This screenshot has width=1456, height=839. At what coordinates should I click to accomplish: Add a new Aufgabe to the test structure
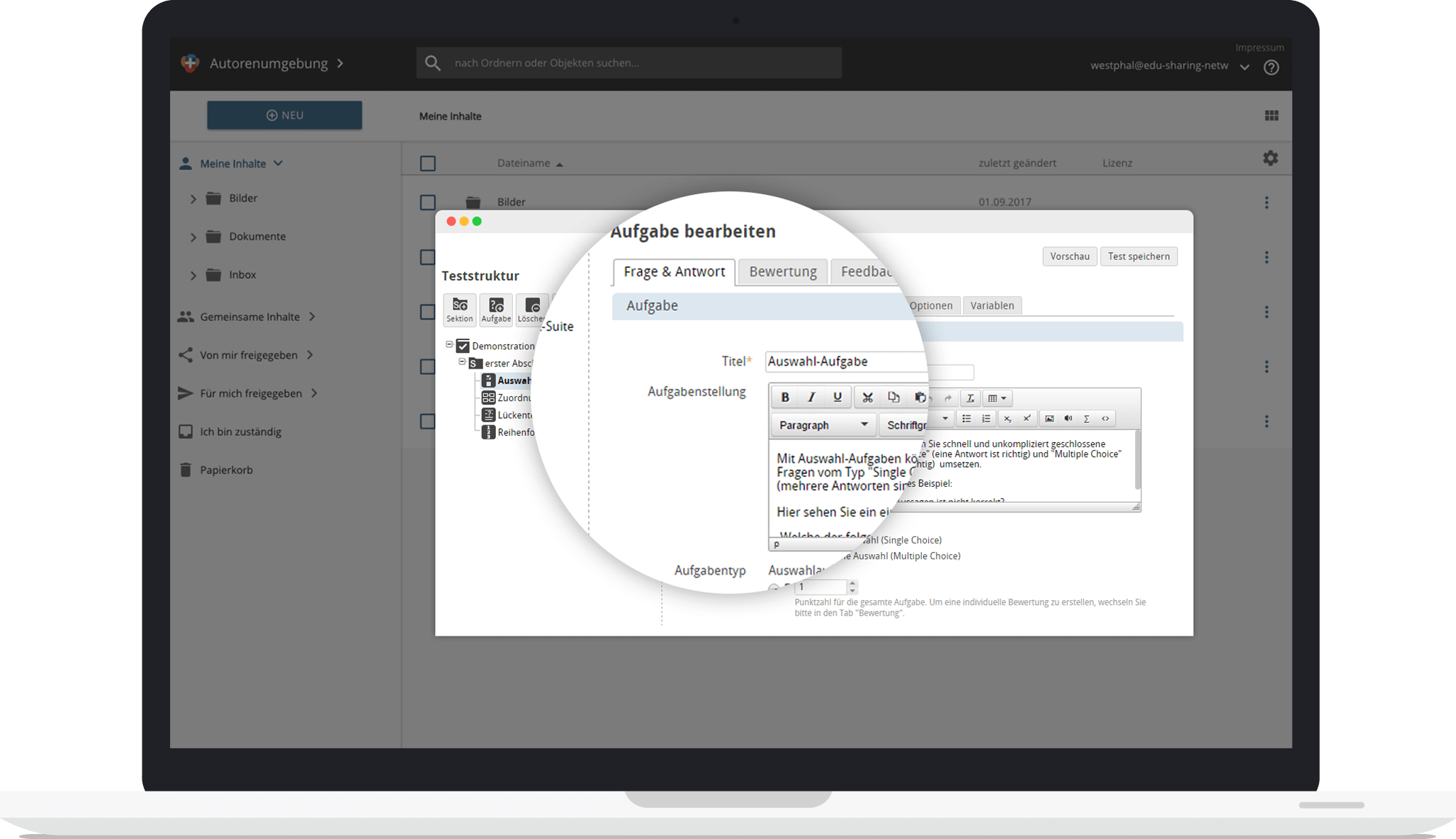click(496, 310)
